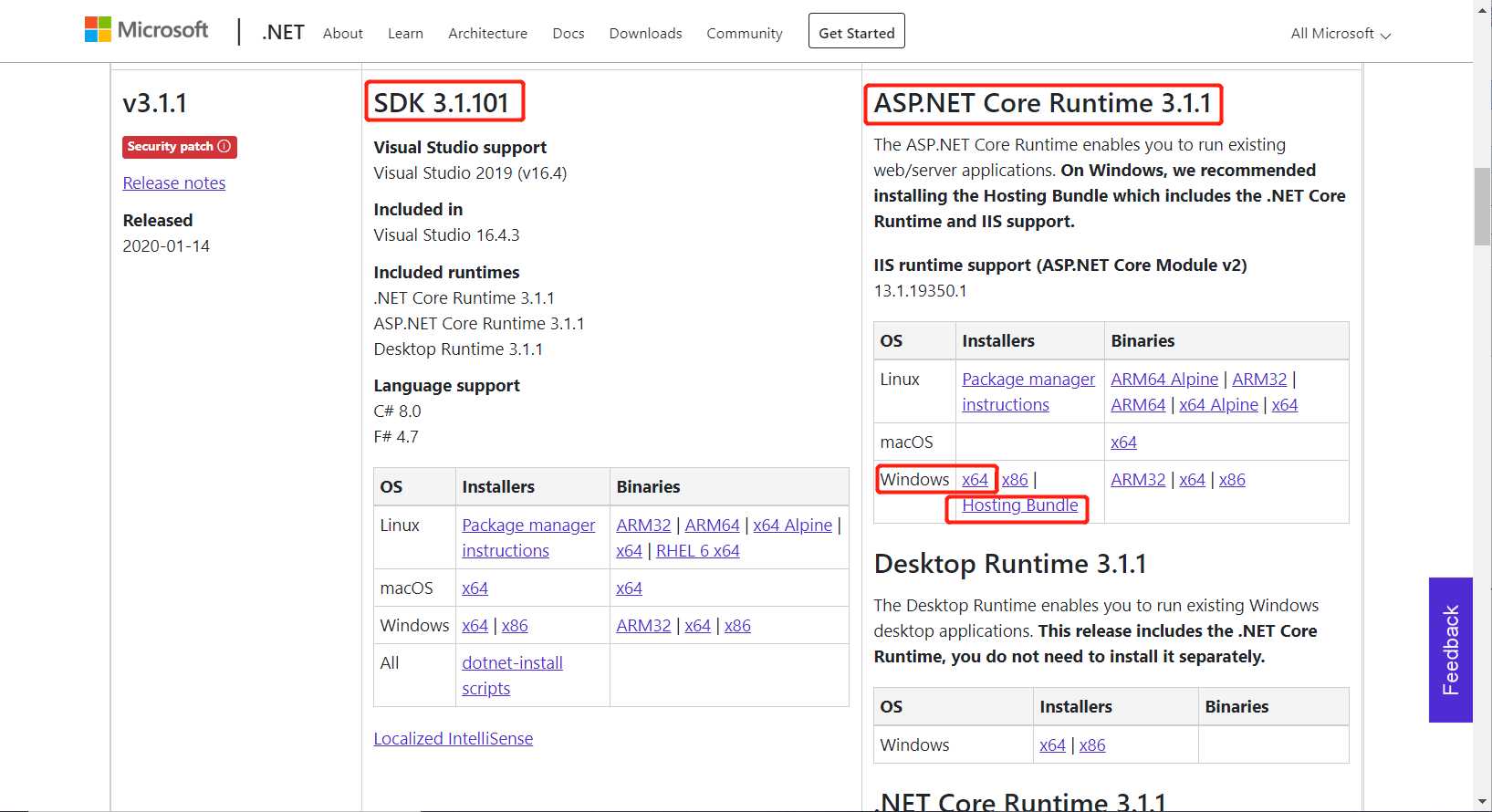
Task: Open the Localized IntelliSense link
Action: pyautogui.click(x=454, y=738)
